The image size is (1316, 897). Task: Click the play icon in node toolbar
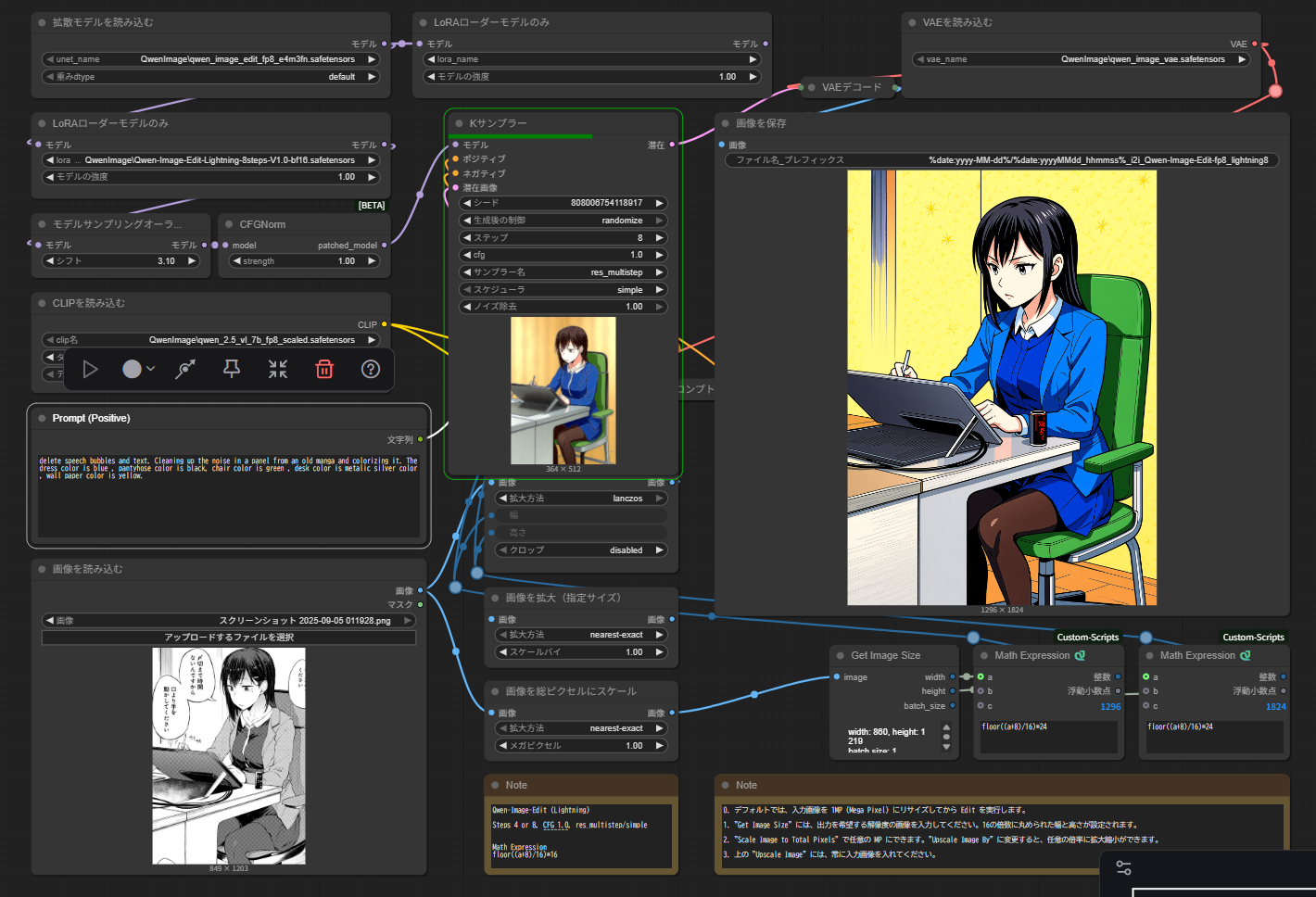(x=90, y=370)
